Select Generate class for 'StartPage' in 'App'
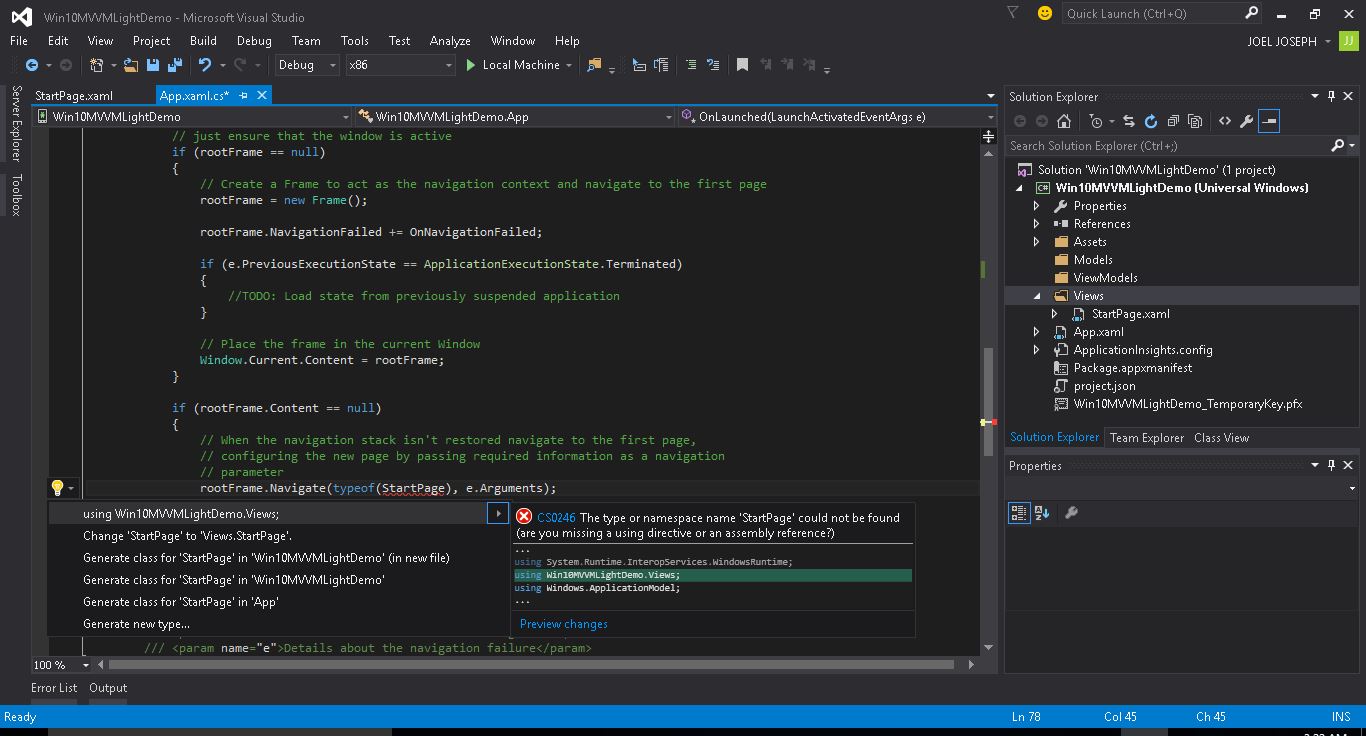This screenshot has width=1366, height=736. pyautogui.click(x=181, y=602)
